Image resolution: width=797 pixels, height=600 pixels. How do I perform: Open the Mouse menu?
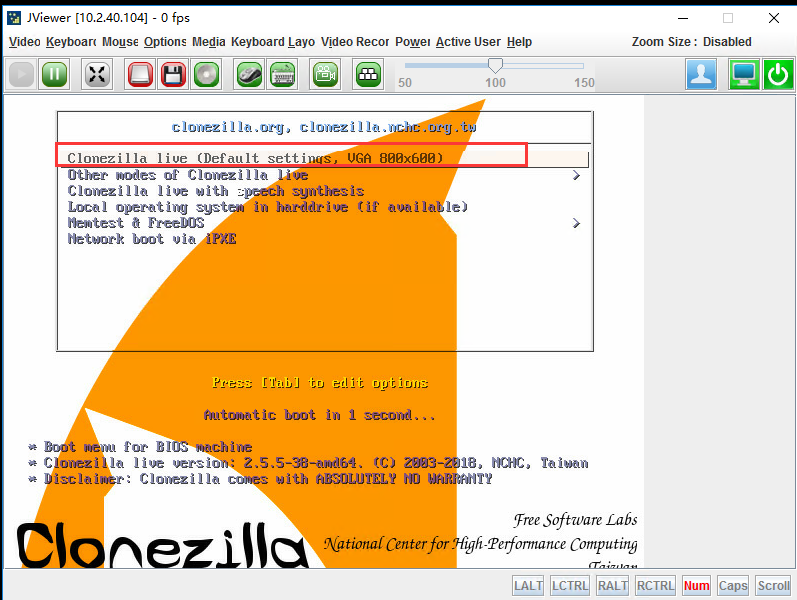pos(120,42)
